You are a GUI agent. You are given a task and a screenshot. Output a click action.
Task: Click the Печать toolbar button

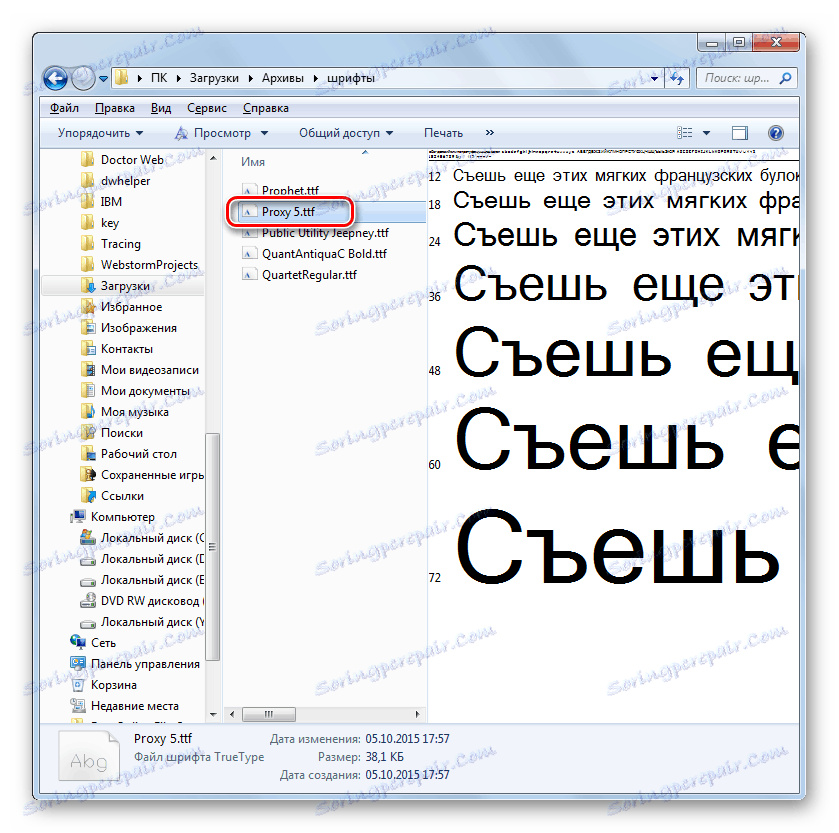pyautogui.click(x=443, y=133)
